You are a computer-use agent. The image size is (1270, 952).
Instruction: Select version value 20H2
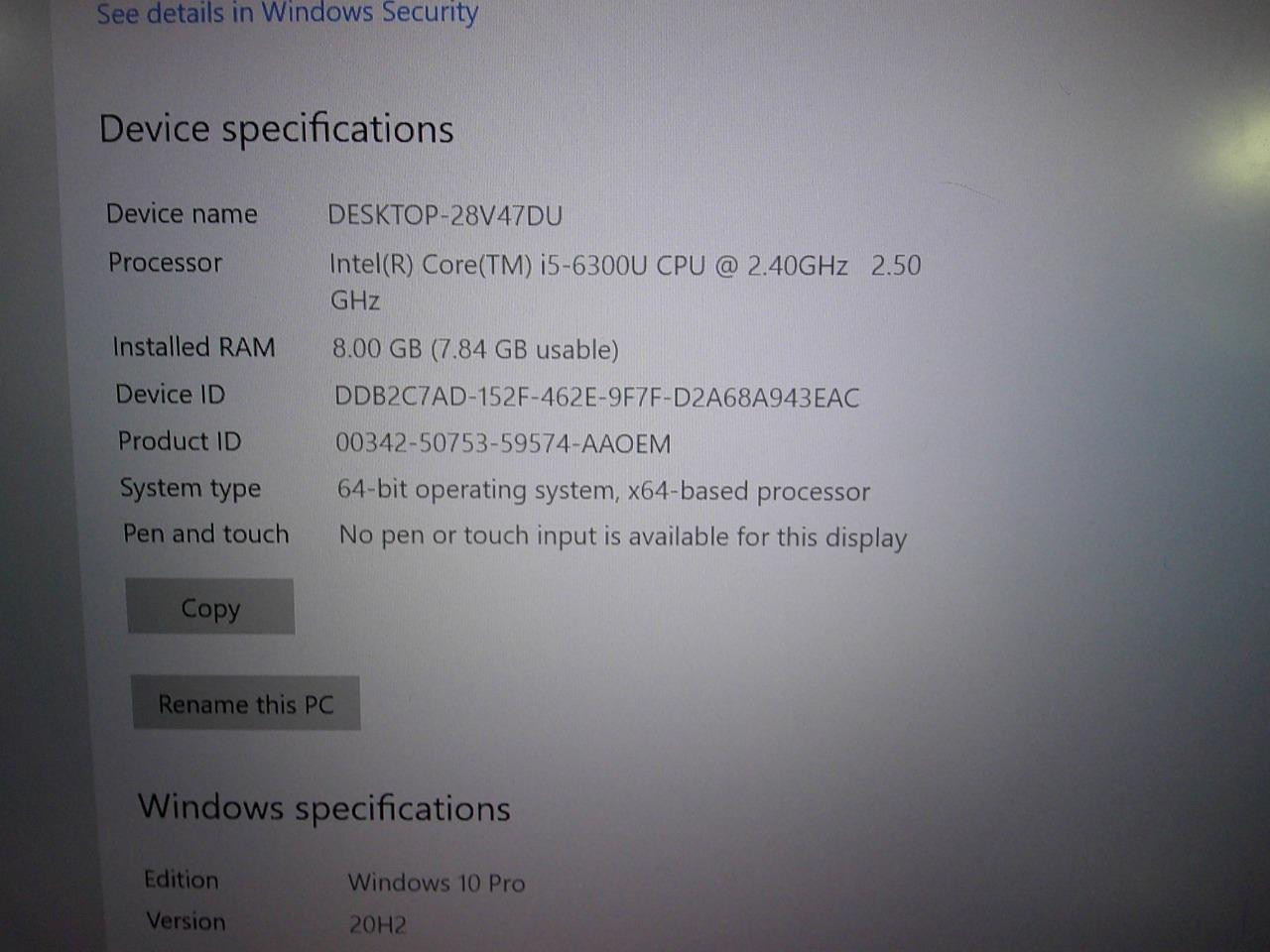tap(378, 925)
